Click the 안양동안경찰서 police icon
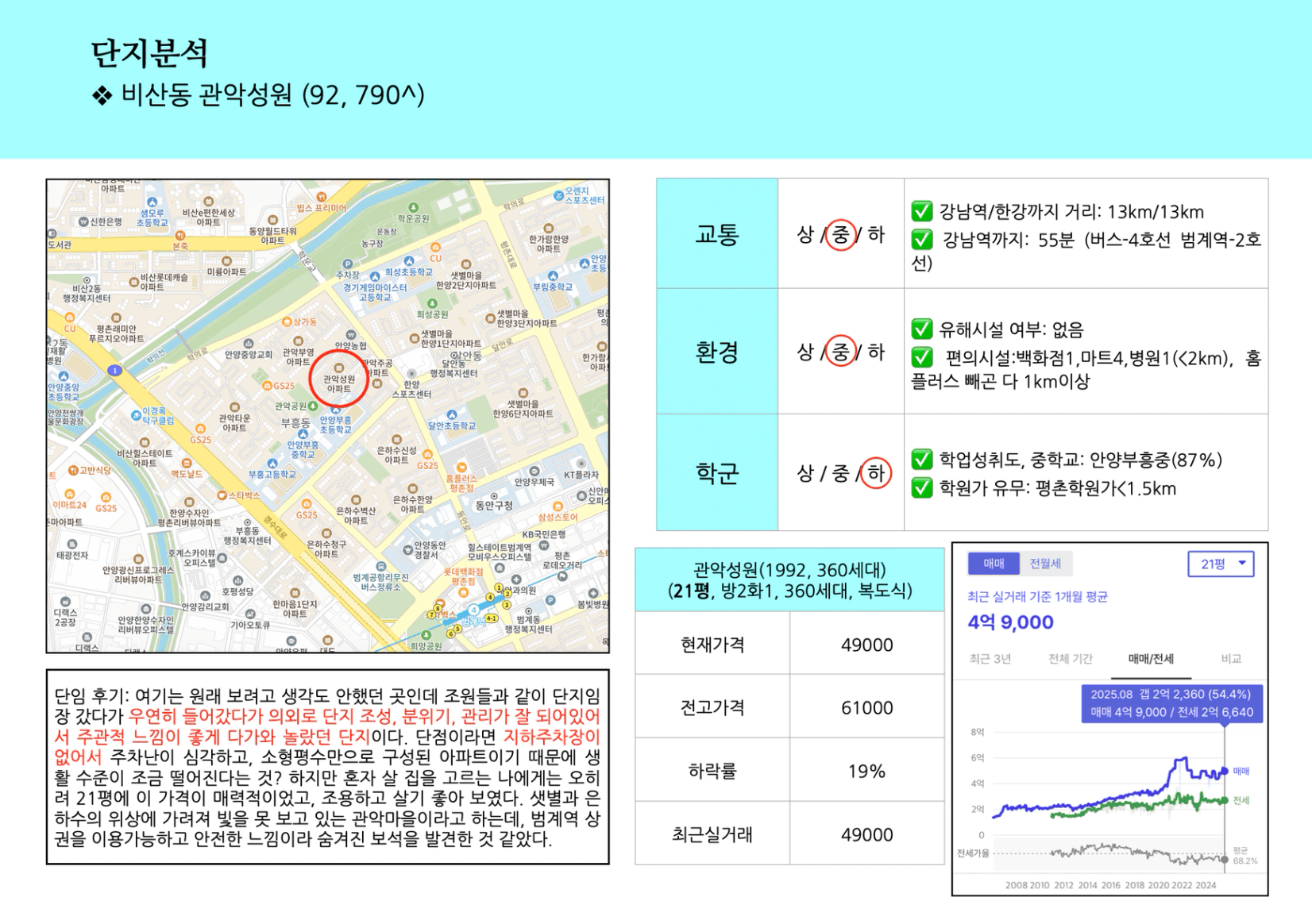Viewport: 1312px width, 924px height. pos(409,549)
